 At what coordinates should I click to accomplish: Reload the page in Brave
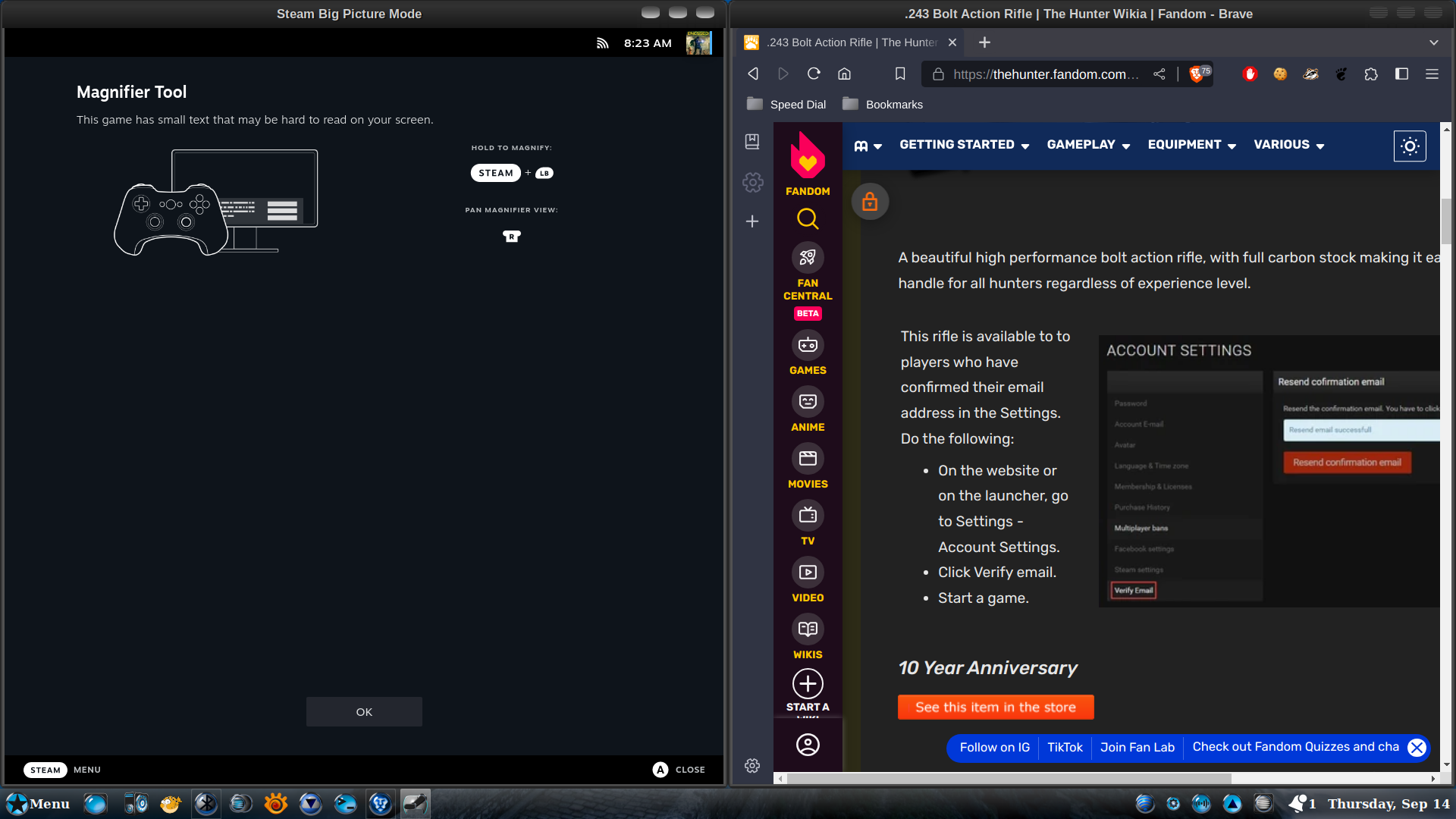point(814,74)
